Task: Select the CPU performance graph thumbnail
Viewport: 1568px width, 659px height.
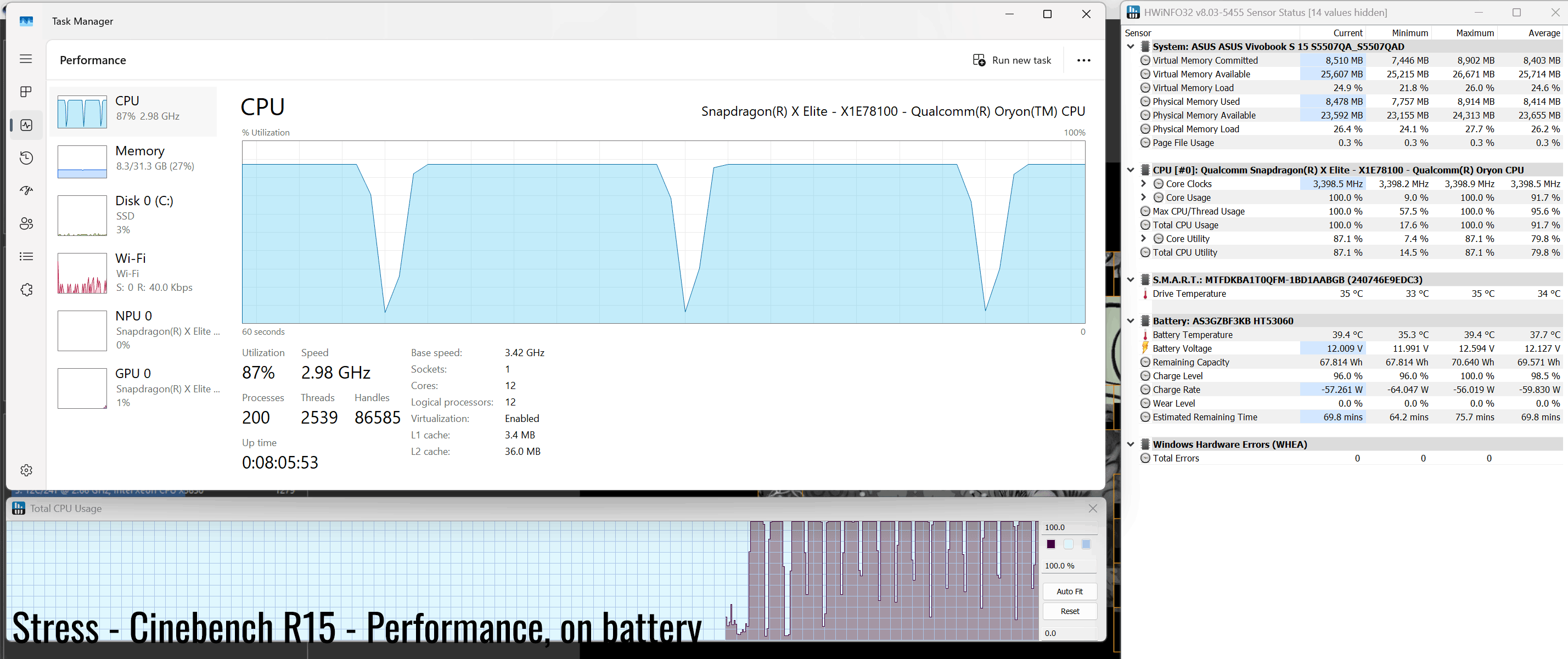Action: coord(82,112)
